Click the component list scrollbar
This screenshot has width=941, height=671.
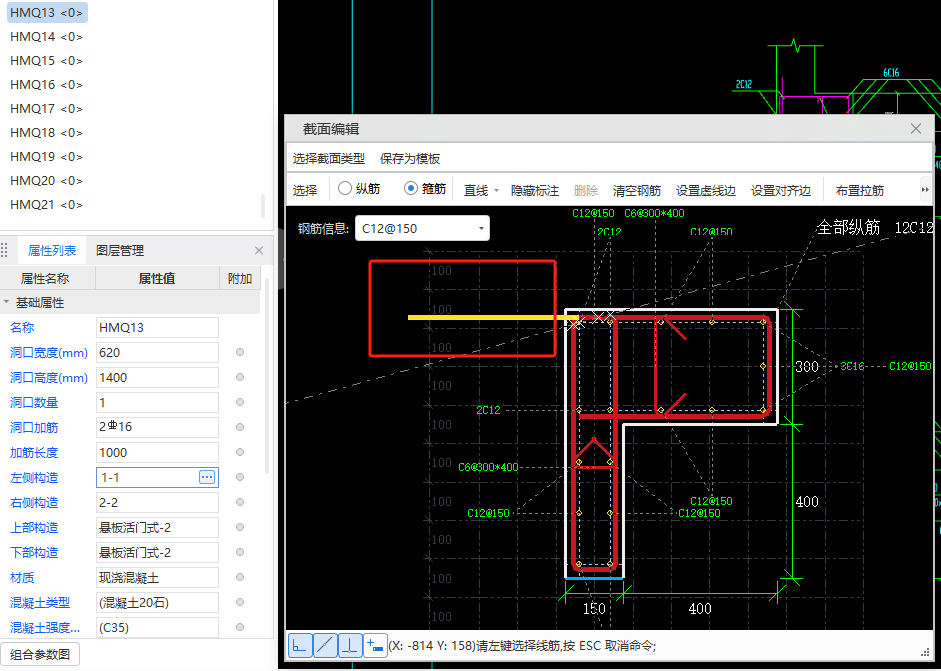point(263,205)
